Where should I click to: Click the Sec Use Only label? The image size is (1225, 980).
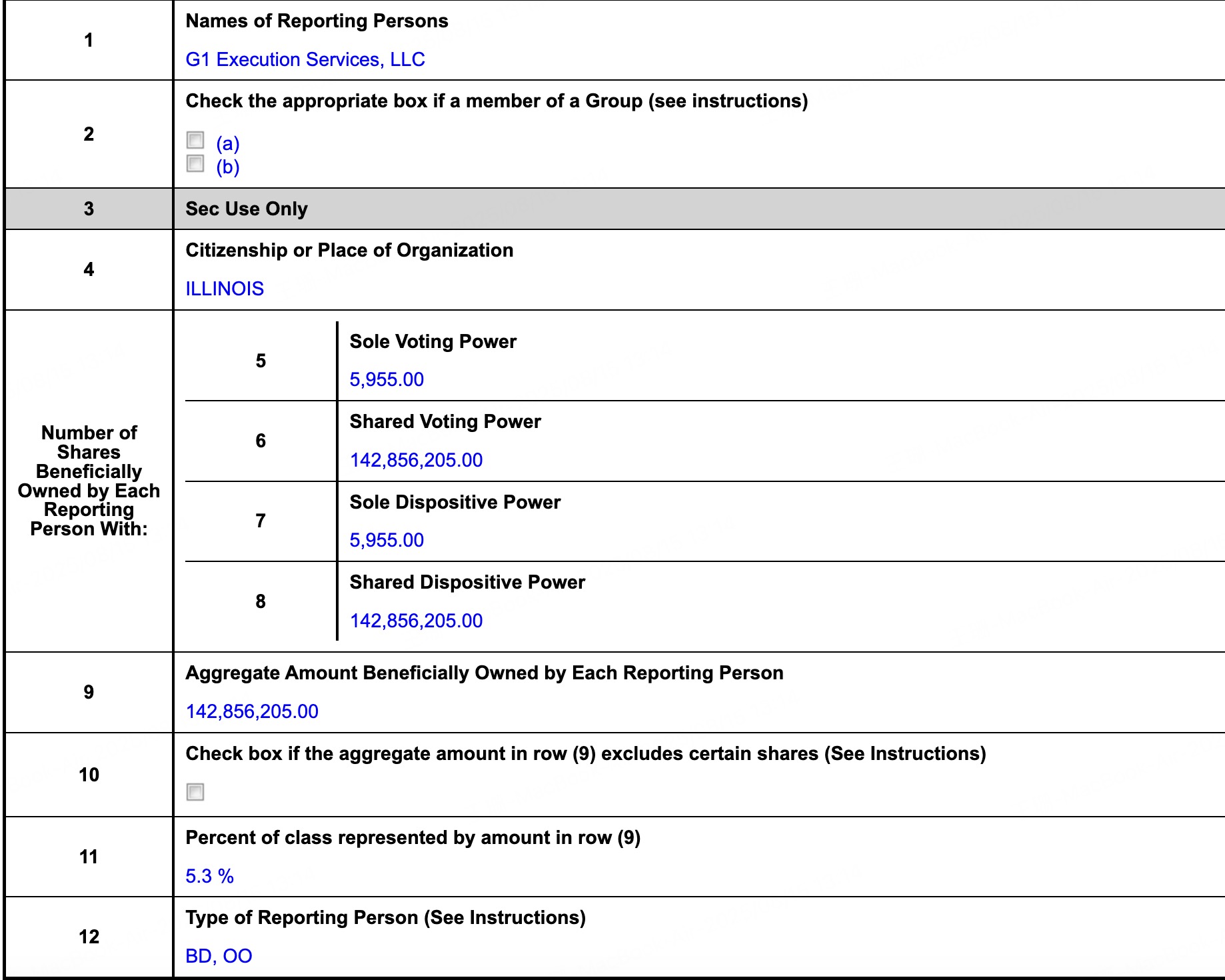pyautogui.click(x=247, y=209)
